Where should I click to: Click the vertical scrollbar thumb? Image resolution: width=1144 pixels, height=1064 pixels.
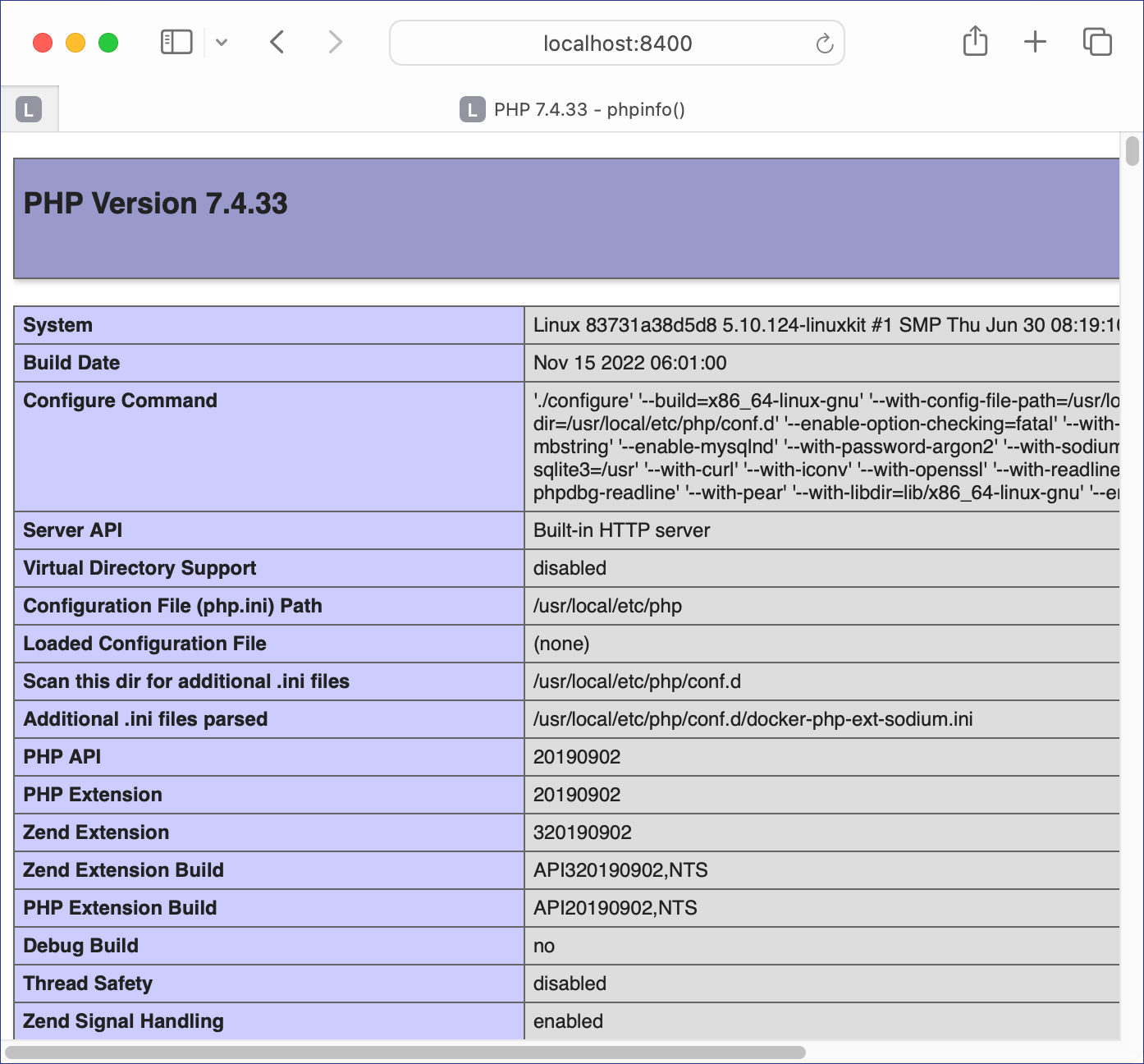click(1133, 152)
